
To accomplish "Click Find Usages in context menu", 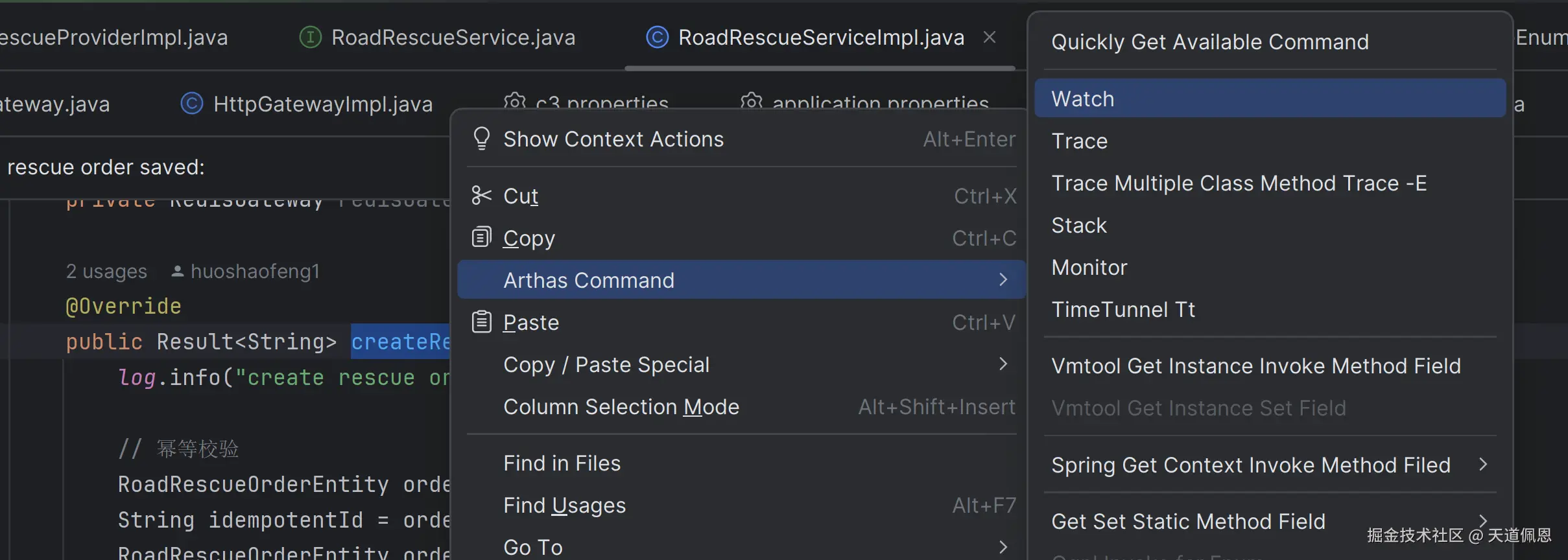I will coord(564,506).
